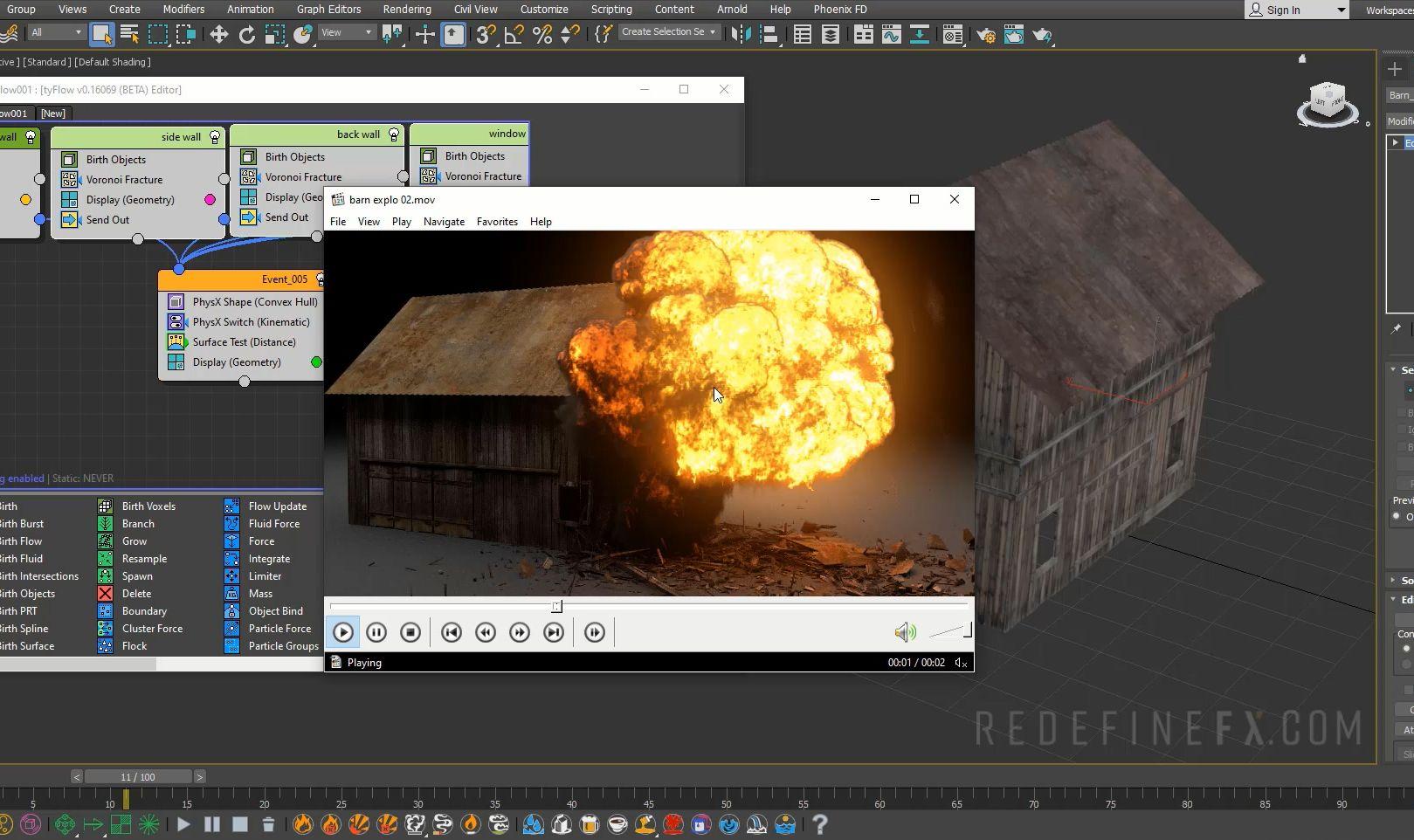The height and width of the screenshot is (840, 1414).
Task: Click the Birth Voxels operator icon
Action: click(x=105, y=506)
